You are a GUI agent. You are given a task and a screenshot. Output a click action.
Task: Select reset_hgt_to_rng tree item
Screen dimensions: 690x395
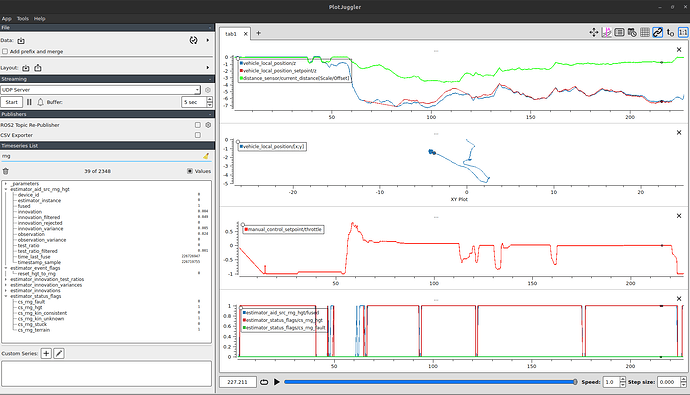37,274
